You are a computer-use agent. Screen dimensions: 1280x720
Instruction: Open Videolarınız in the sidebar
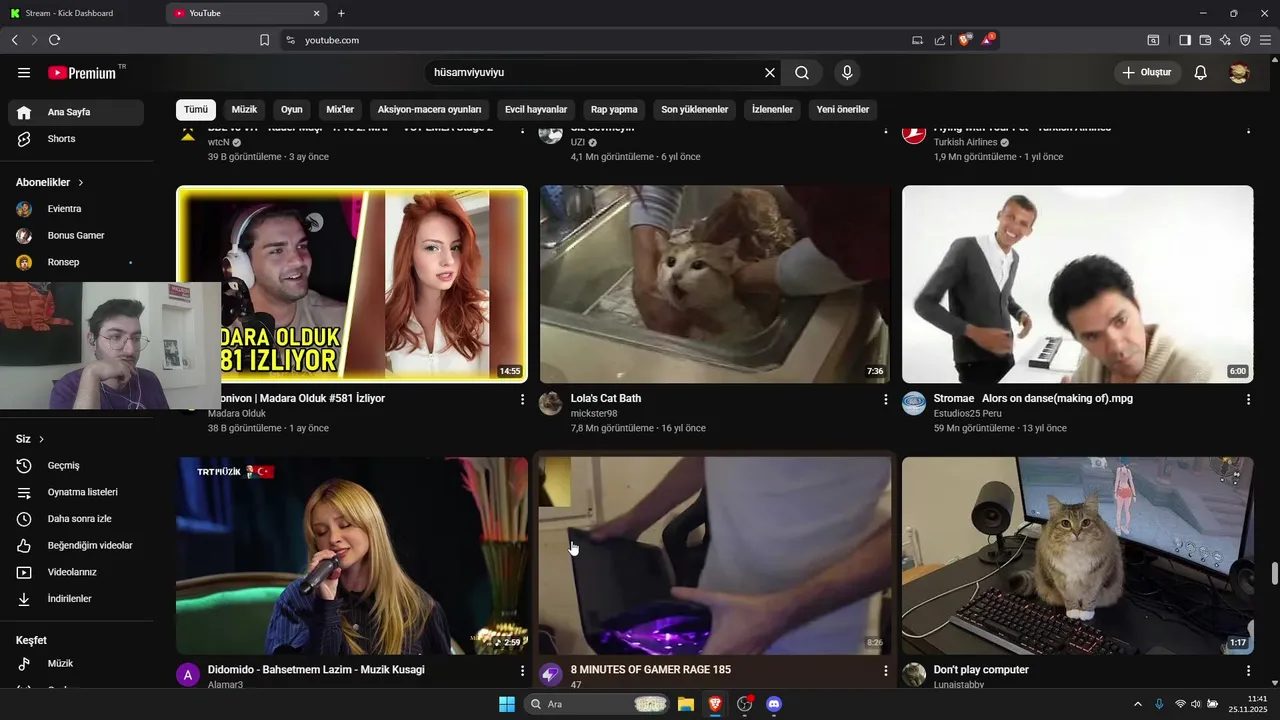click(x=76, y=572)
